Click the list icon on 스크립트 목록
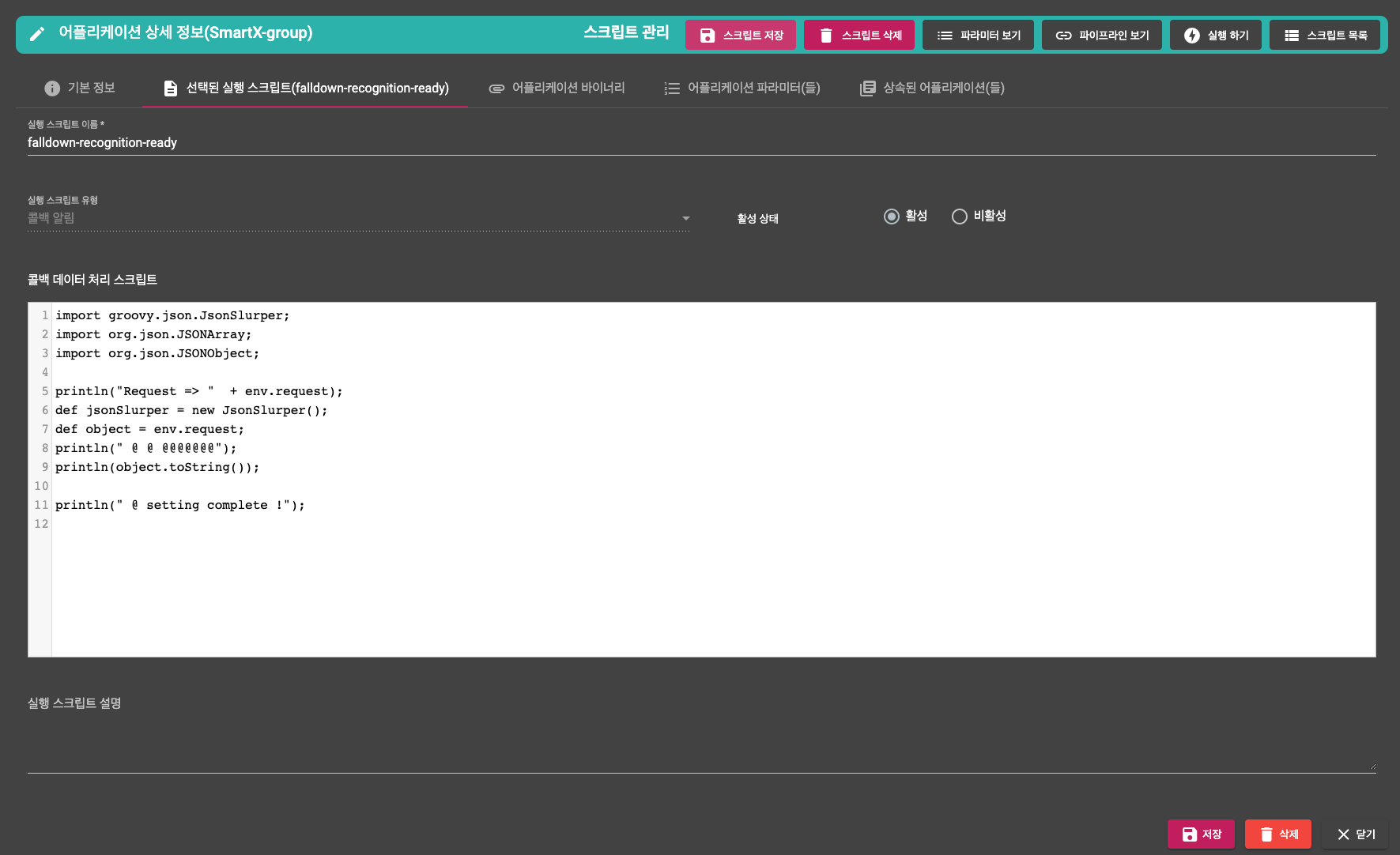 coord(1292,36)
